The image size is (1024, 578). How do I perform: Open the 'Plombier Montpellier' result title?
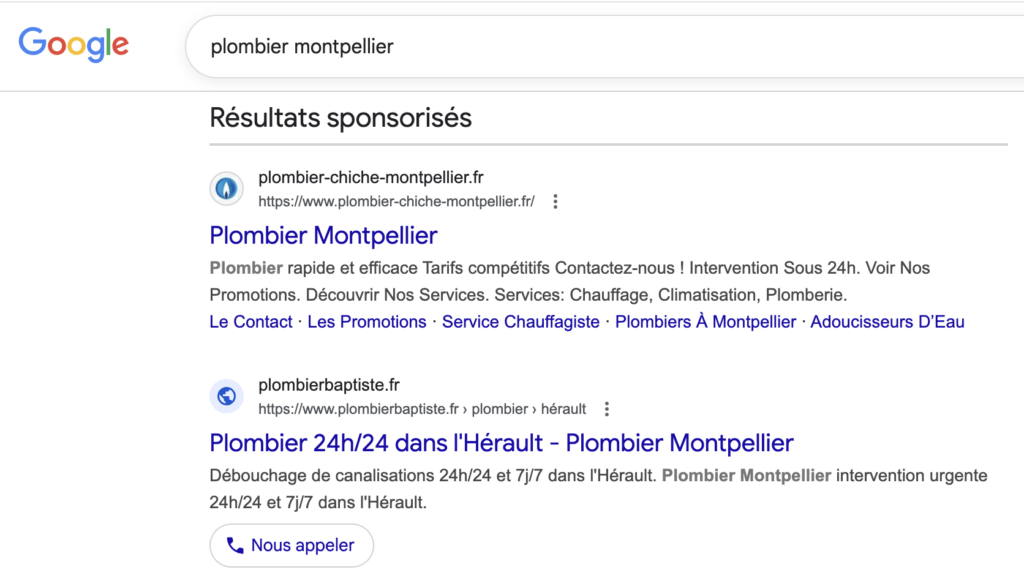pos(322,236)
